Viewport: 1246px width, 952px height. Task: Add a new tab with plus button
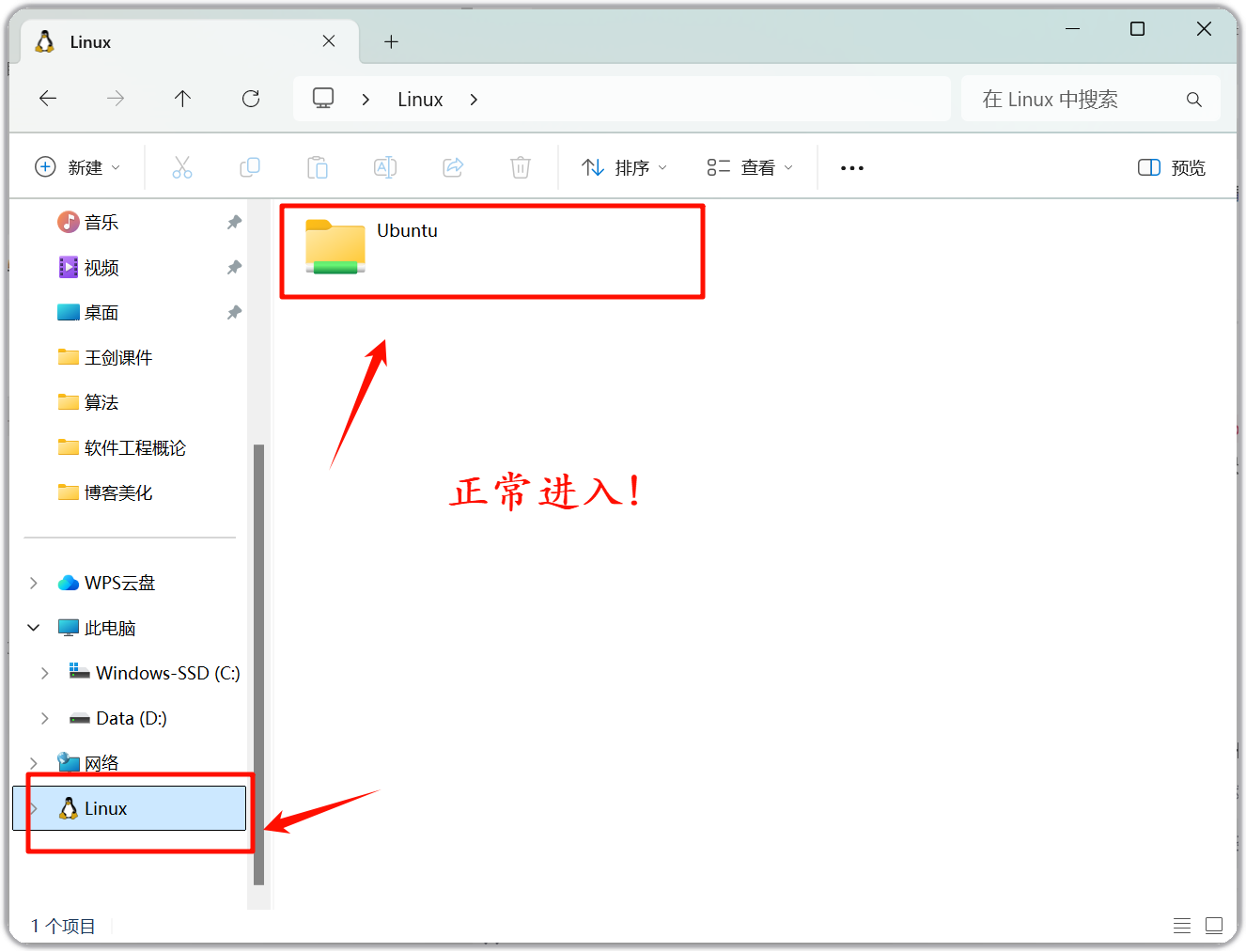click(x=392, y=41)
